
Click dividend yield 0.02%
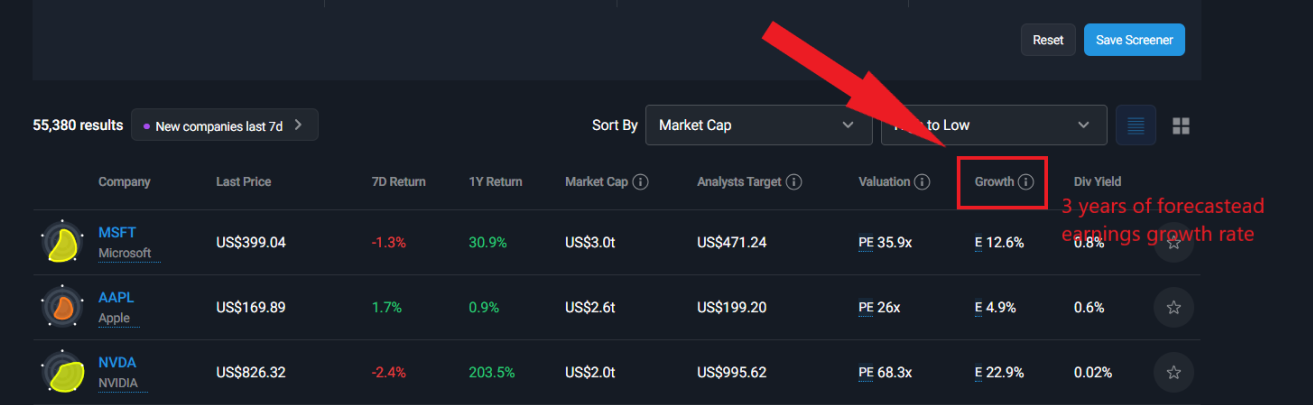pyautogui.click(x=1093, y=372)
